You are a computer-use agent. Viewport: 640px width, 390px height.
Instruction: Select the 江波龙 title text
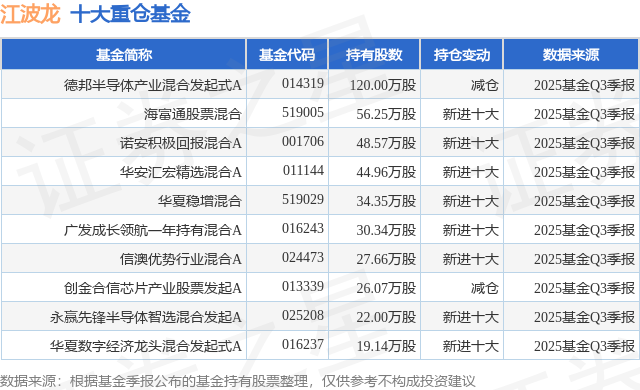[x=30, y=14]
